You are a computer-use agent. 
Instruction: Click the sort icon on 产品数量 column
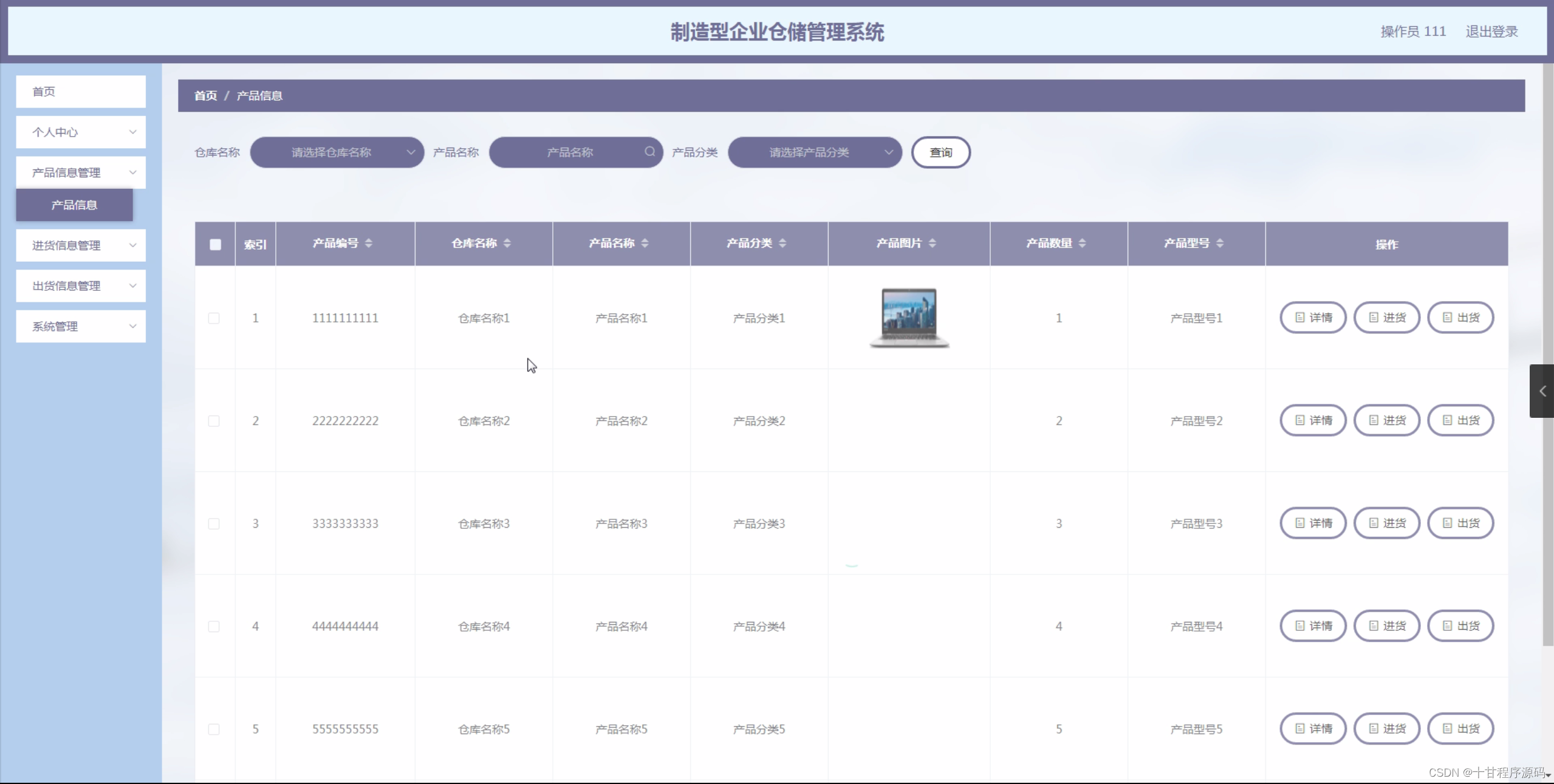(x=1084, y=243)
